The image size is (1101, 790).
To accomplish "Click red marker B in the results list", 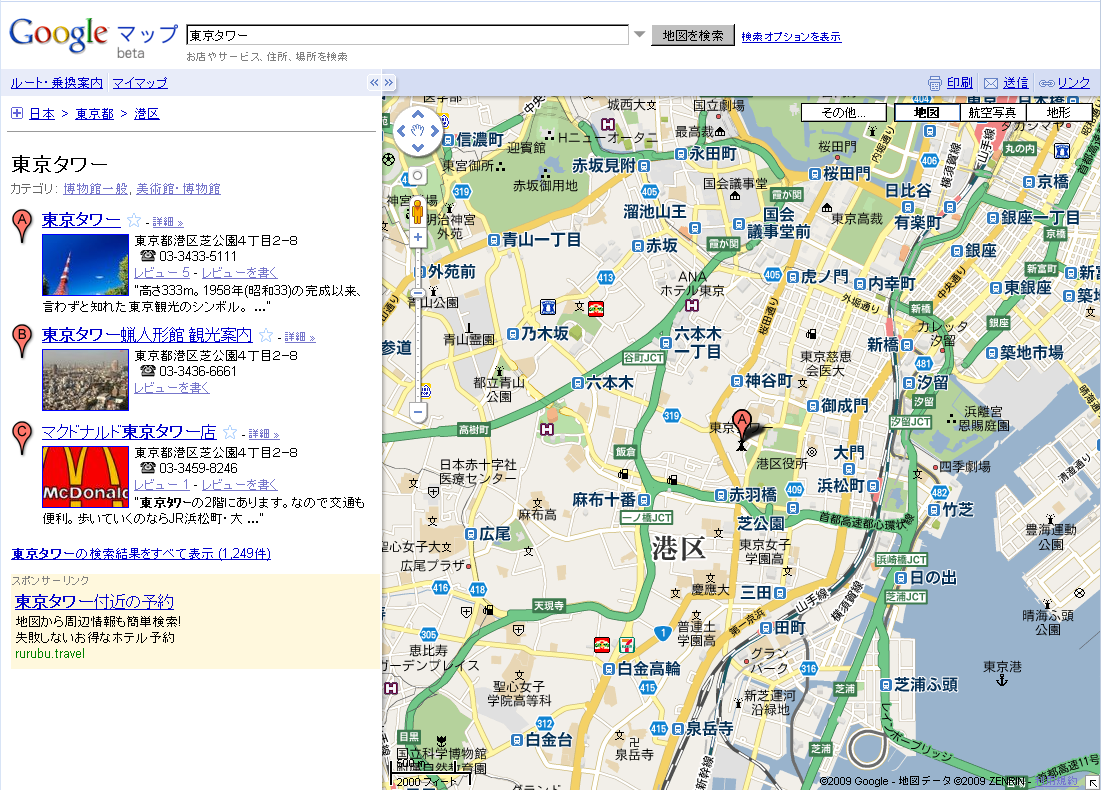I will [x=22, y=341].
